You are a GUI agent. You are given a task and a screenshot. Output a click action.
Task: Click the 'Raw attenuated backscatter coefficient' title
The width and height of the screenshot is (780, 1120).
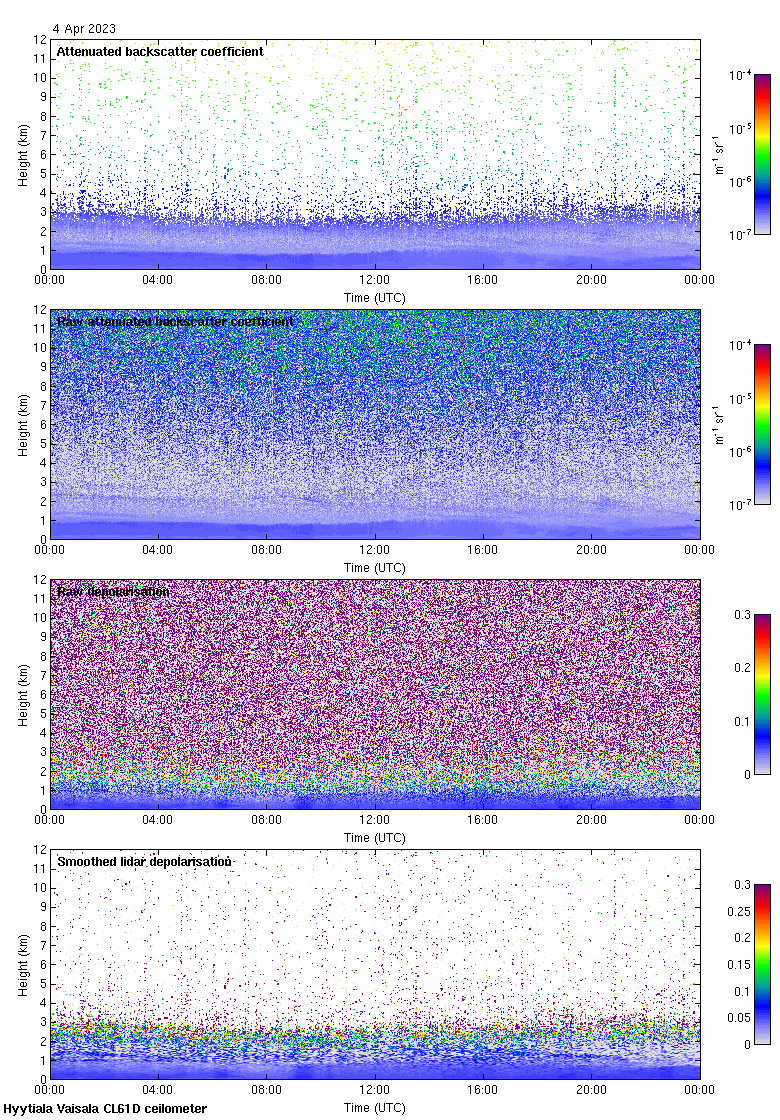pyautogui.click(x=176, y=321)
